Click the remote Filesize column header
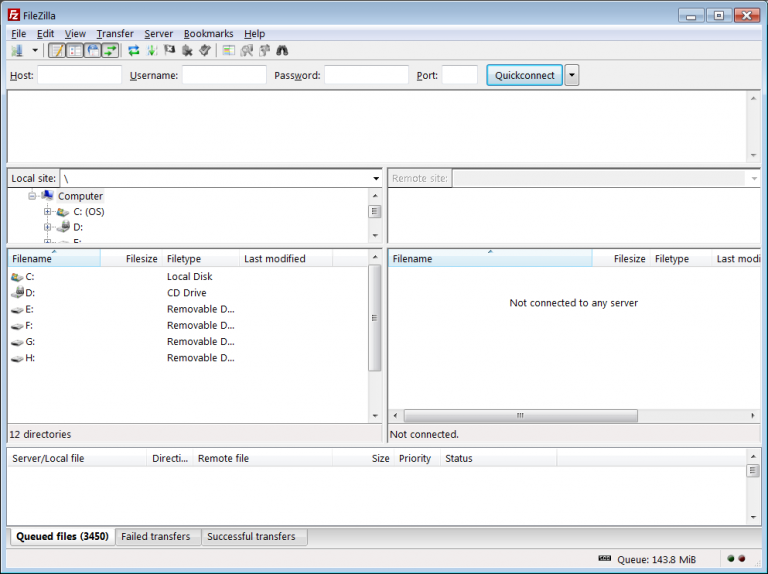This screenshot has width=768, height=574. click(622, 258)
